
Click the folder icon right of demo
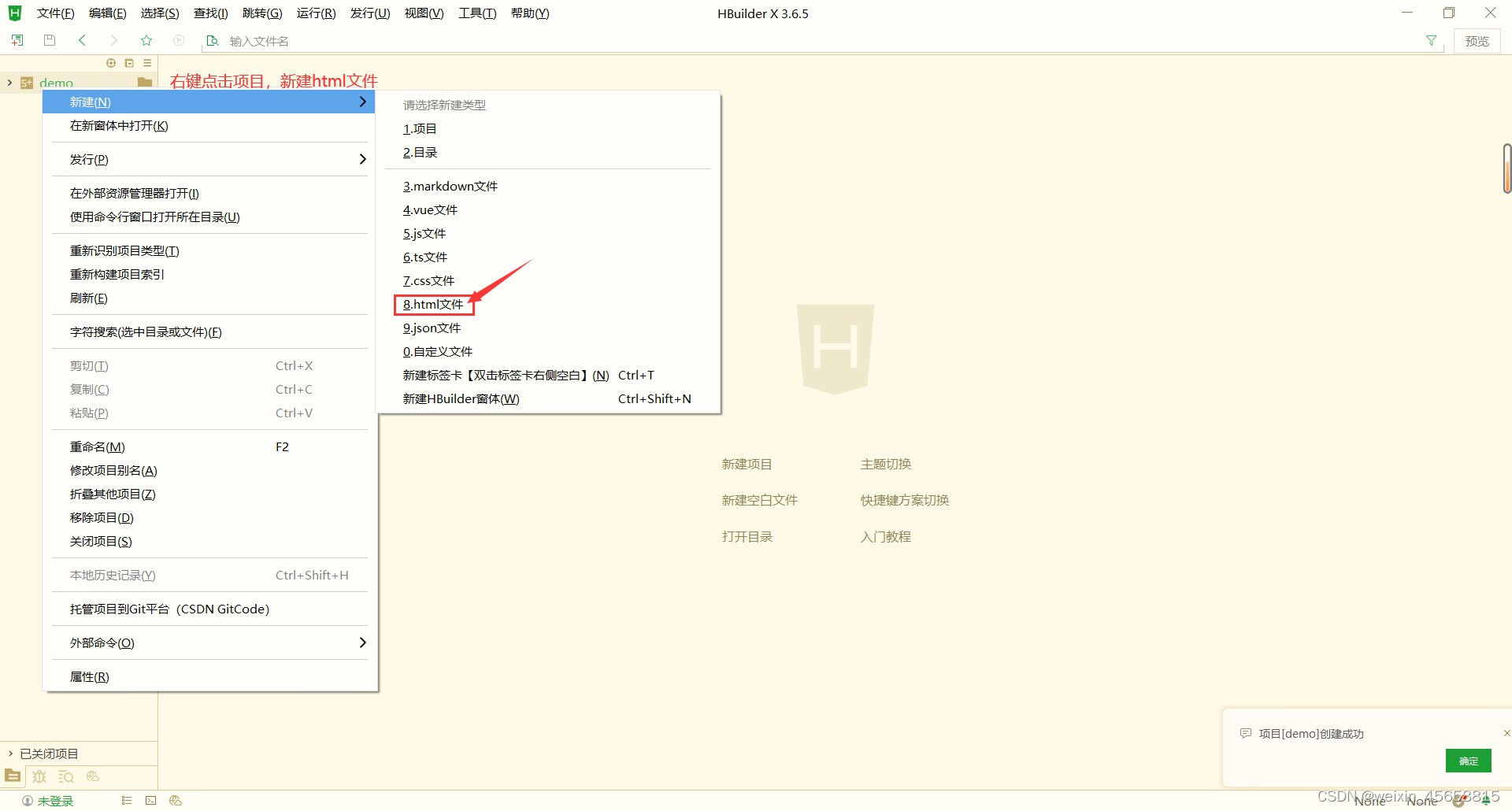tap(145, 82)
